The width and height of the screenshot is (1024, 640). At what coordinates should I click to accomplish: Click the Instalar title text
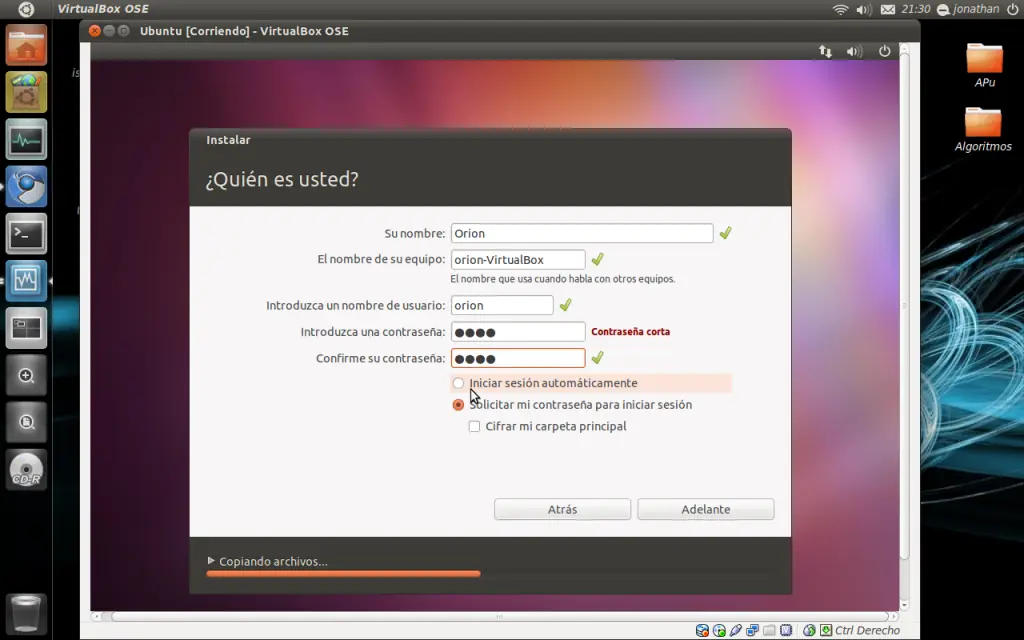pyautogui.click(x=228, y=140)
